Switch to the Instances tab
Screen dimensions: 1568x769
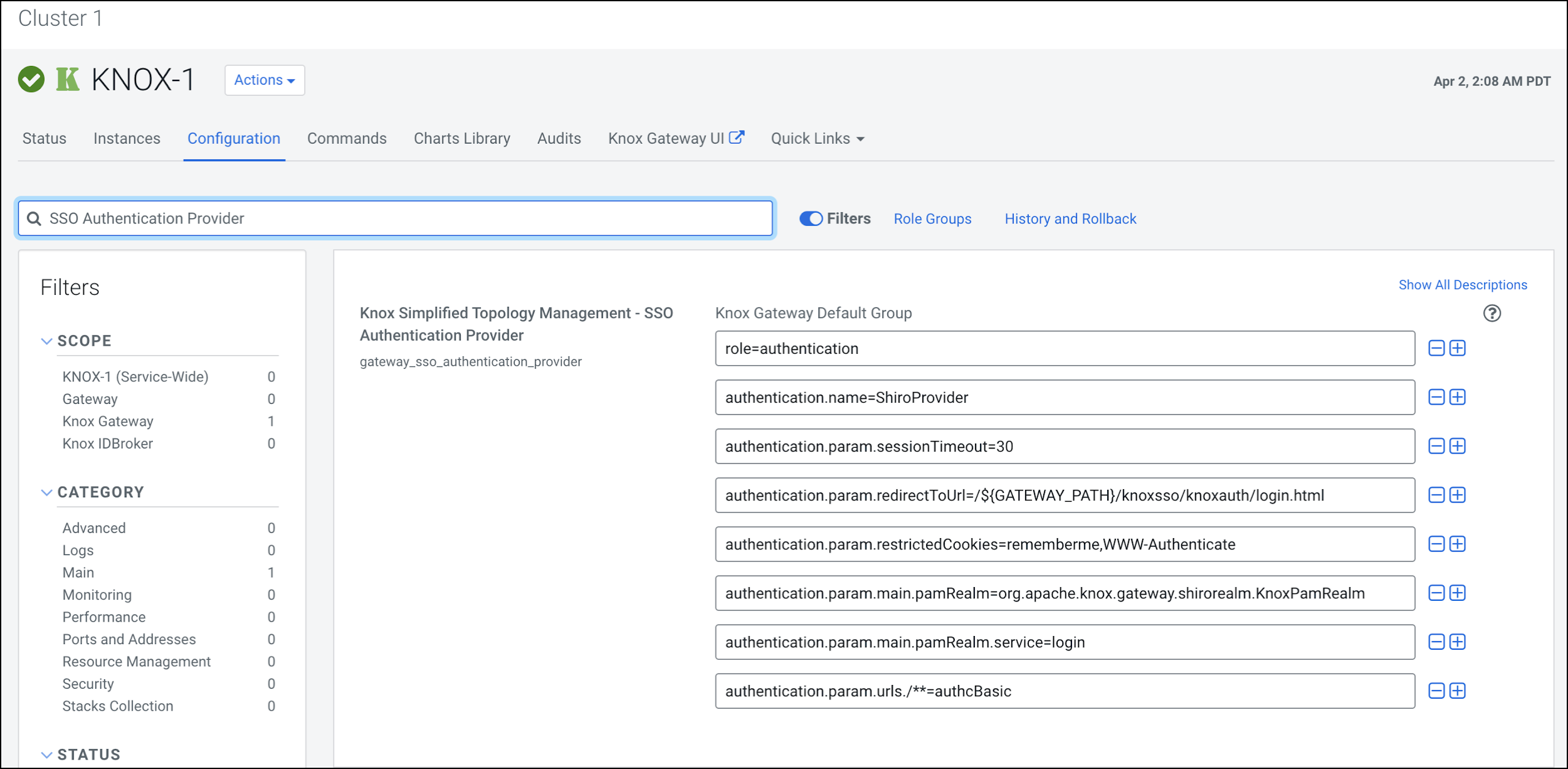pos(127,139)
